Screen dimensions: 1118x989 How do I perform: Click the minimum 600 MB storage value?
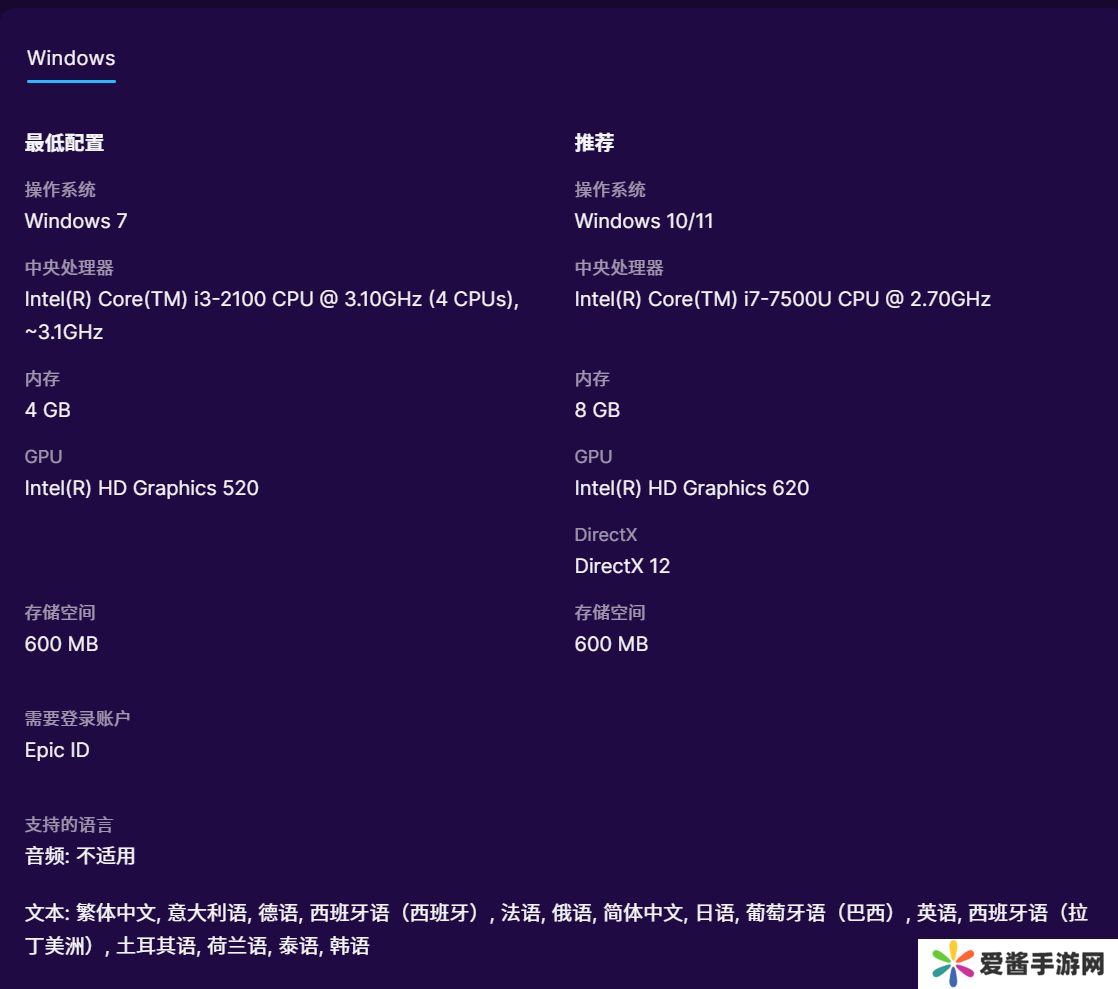coord(61,644)
